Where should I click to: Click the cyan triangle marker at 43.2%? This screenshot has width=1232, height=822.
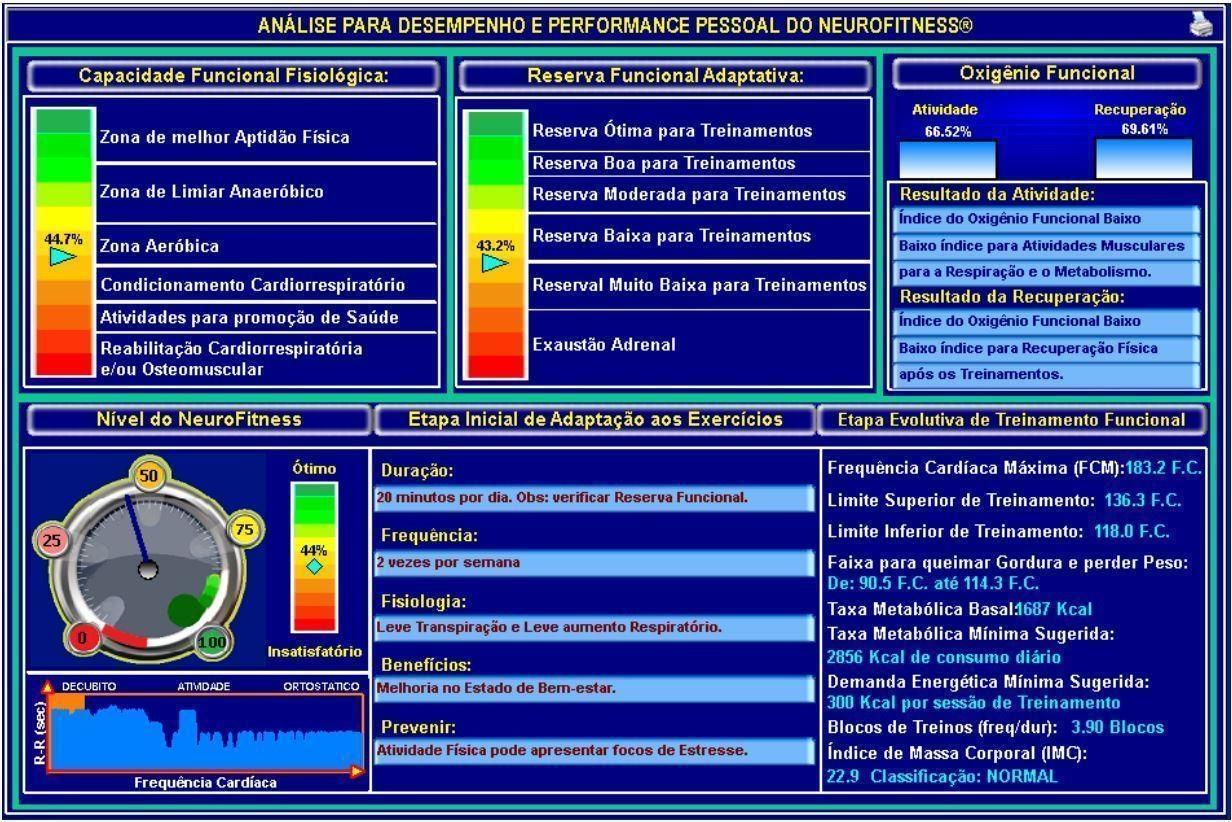[496, 263]
